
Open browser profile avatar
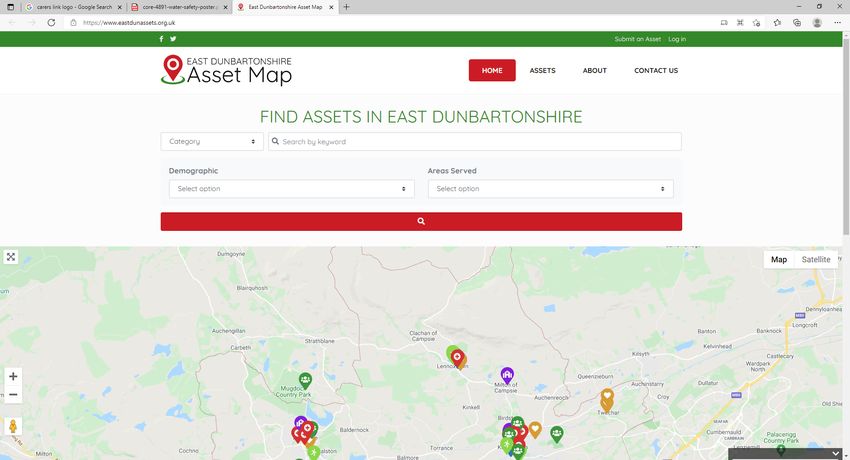[x=817, y=23]
